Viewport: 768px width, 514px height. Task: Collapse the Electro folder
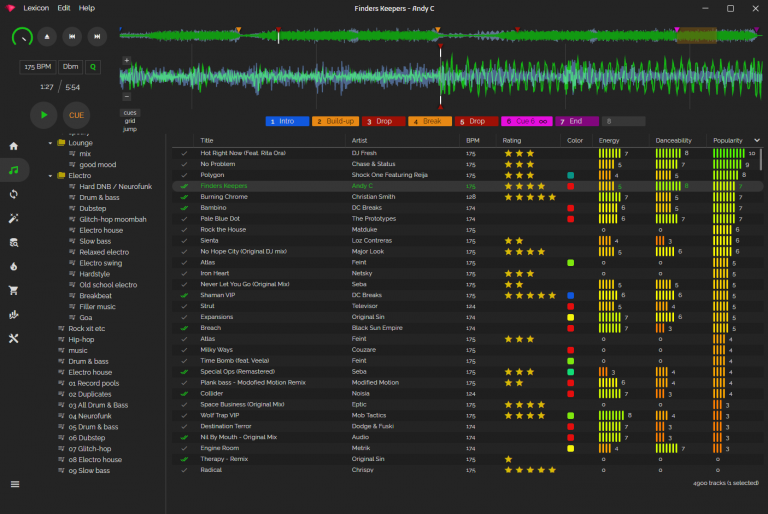50,175
